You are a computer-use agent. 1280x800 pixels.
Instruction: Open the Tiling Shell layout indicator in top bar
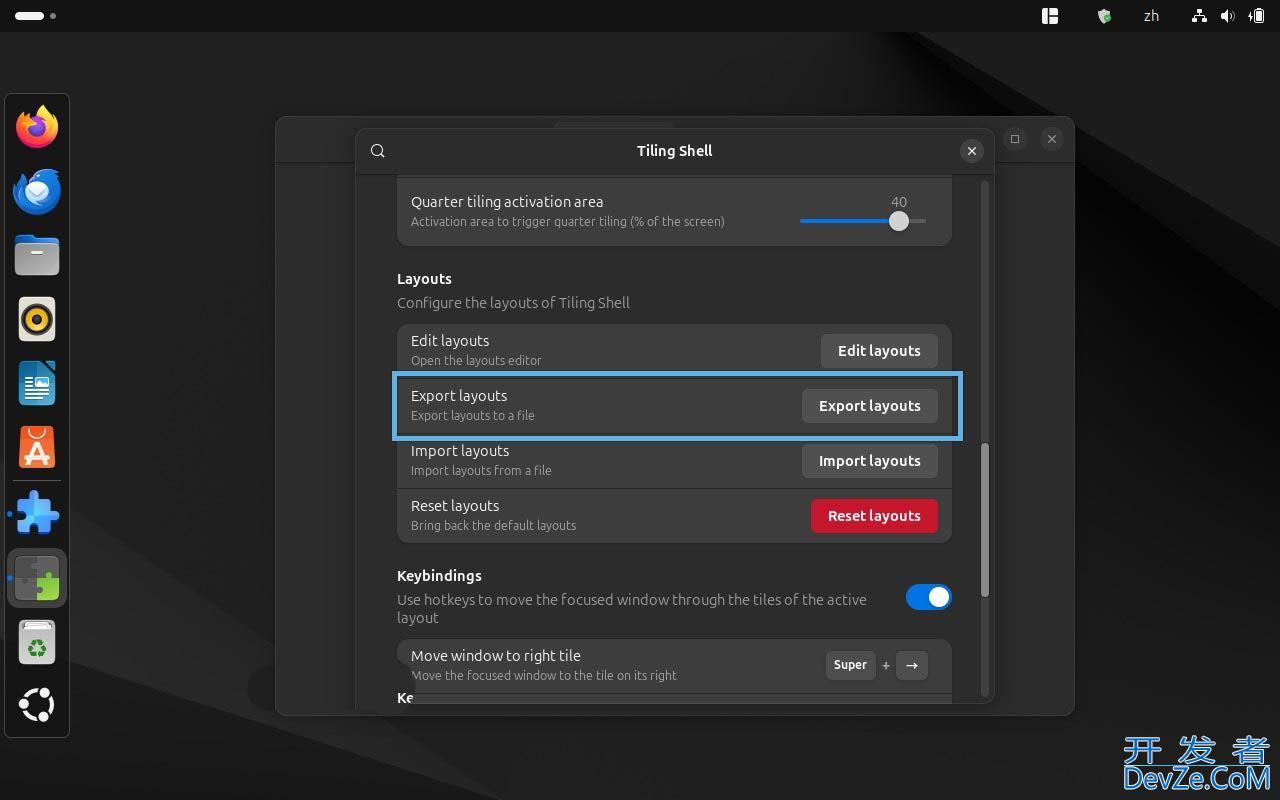coord(1050,16)
